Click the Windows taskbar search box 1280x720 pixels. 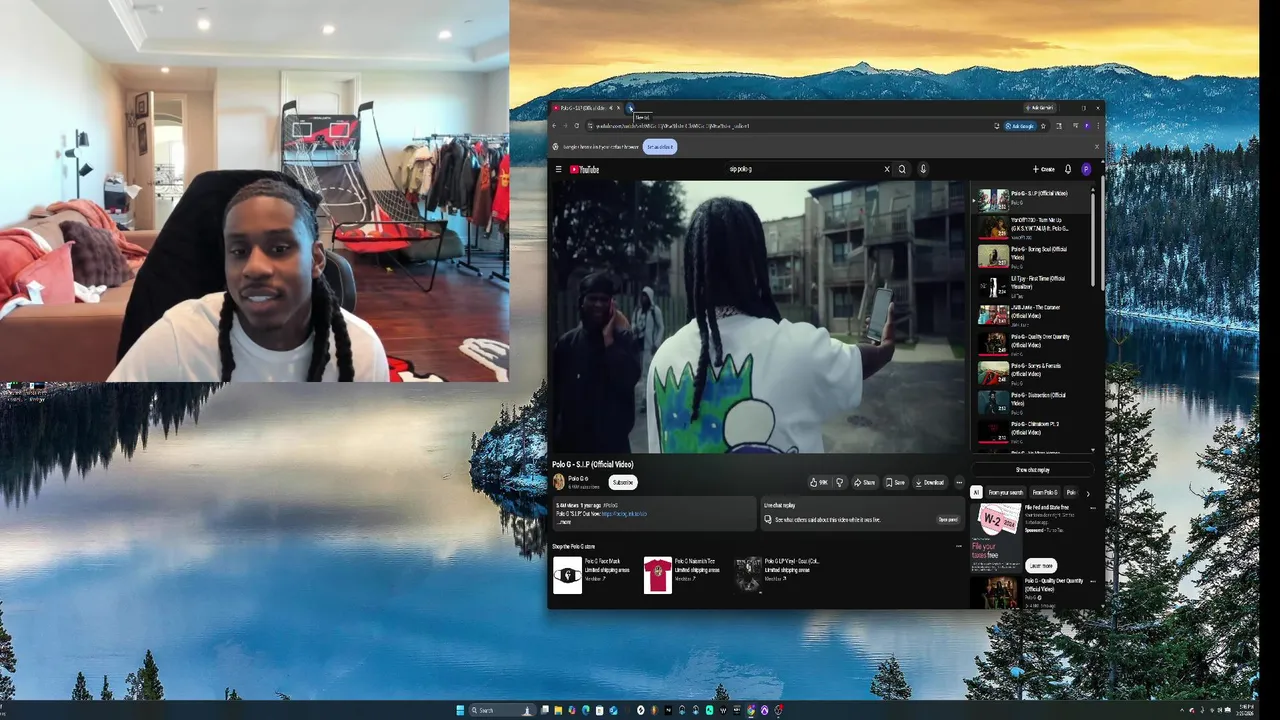pos(501,710)
